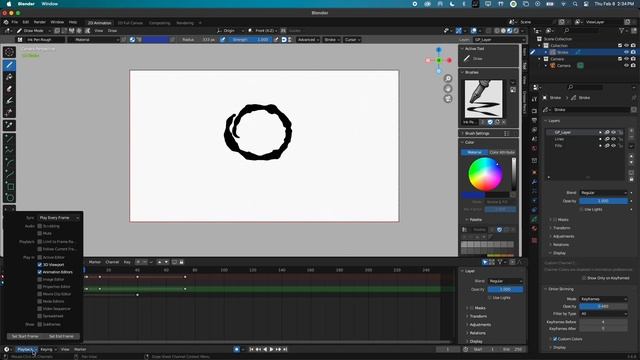Toggle auto keying record button

click(x=236, y=349)
